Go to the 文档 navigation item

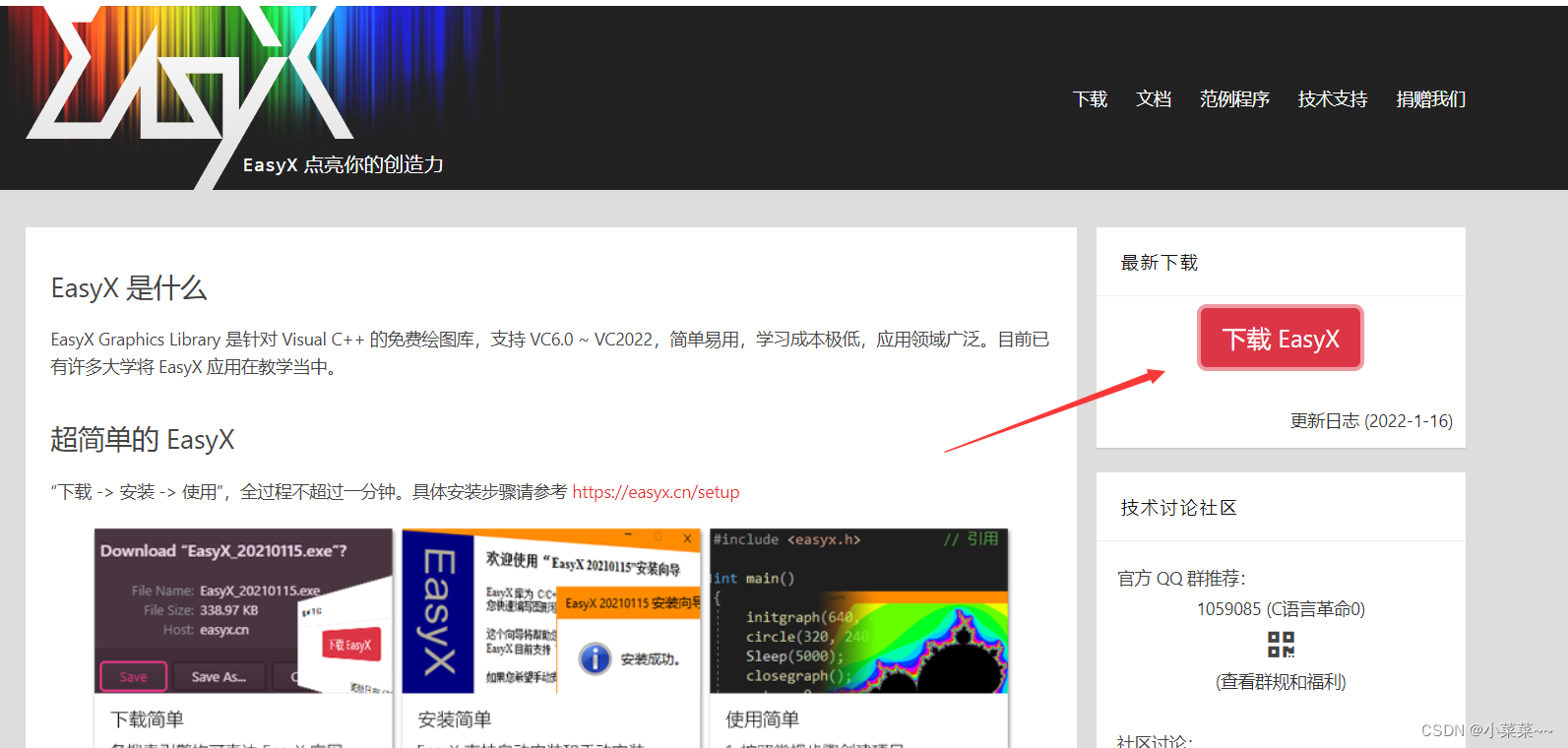1154,99
